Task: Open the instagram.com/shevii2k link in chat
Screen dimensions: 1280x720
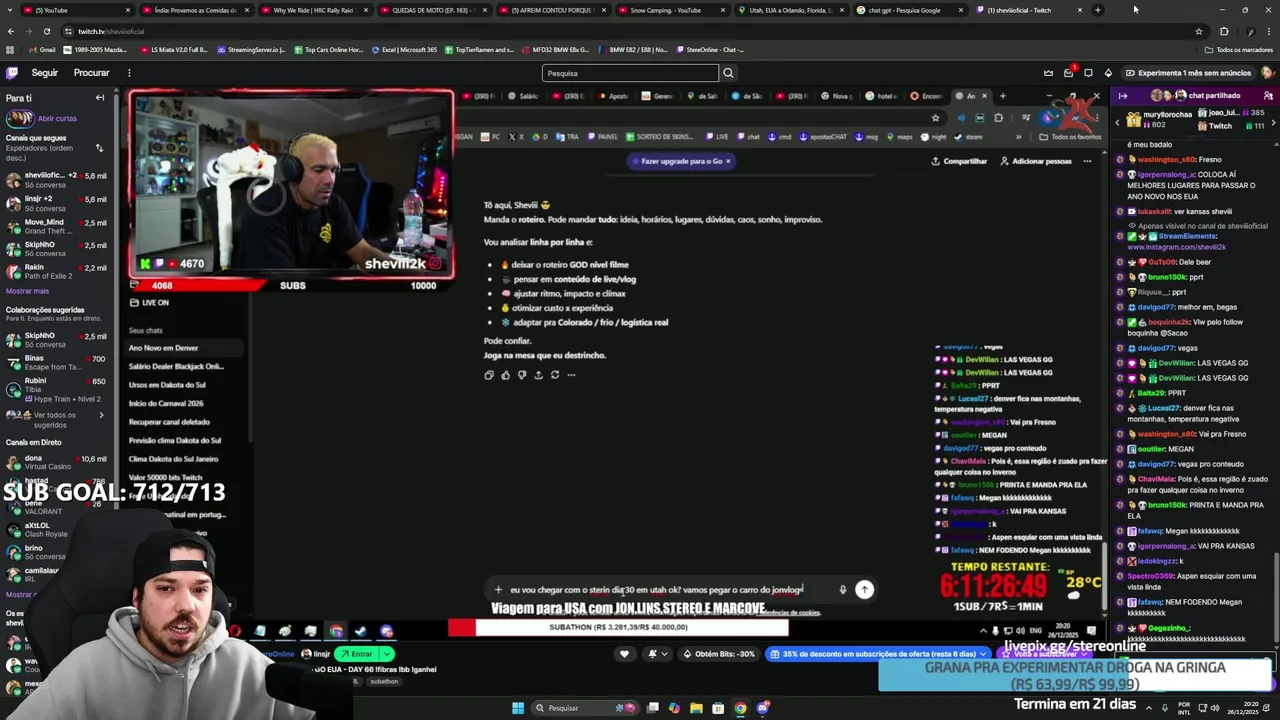Action: coord(1177,246)
